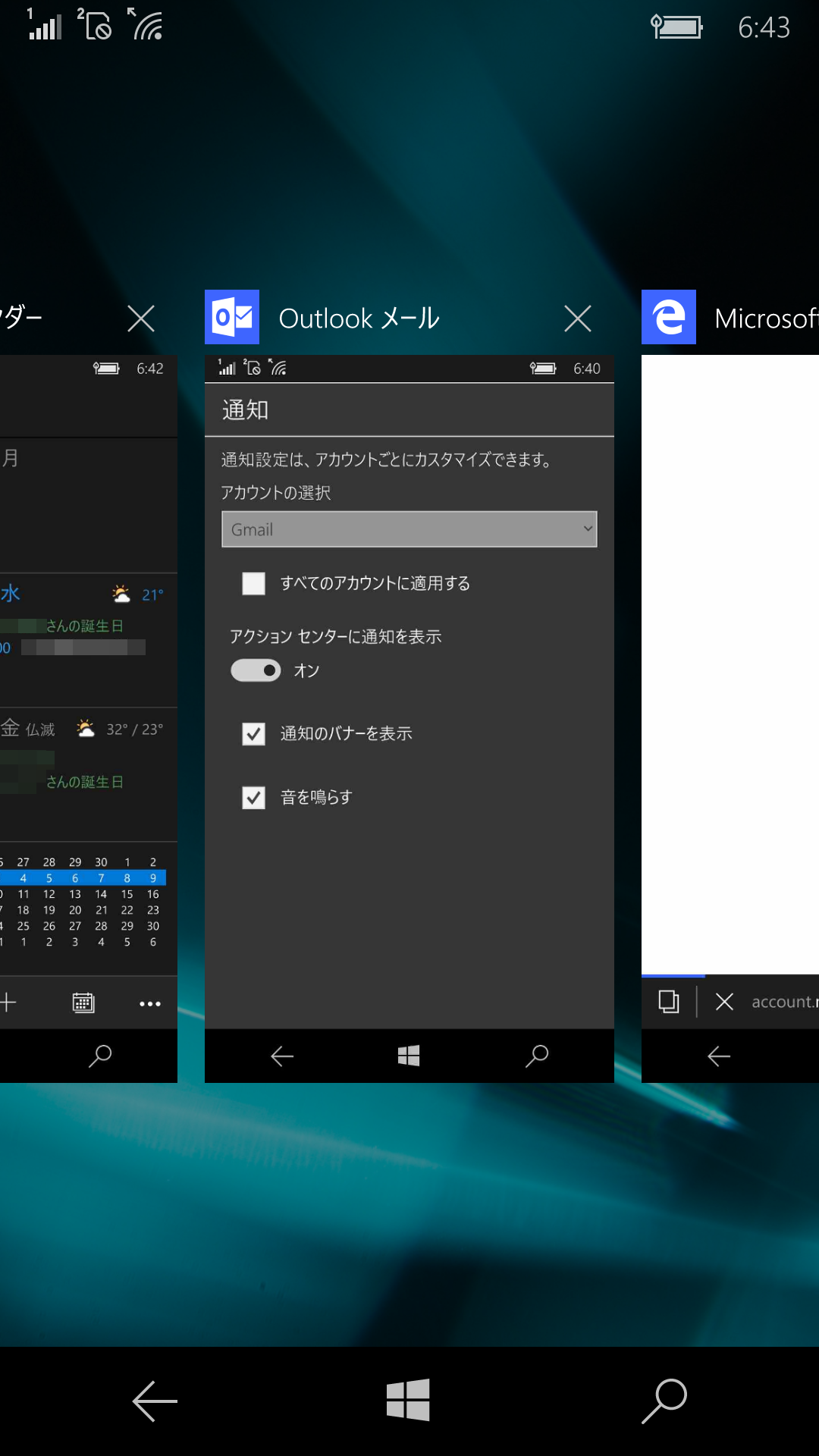Toggle アクション センターに通知を表示 switch

pyautogui.click(x=256, y=670)
